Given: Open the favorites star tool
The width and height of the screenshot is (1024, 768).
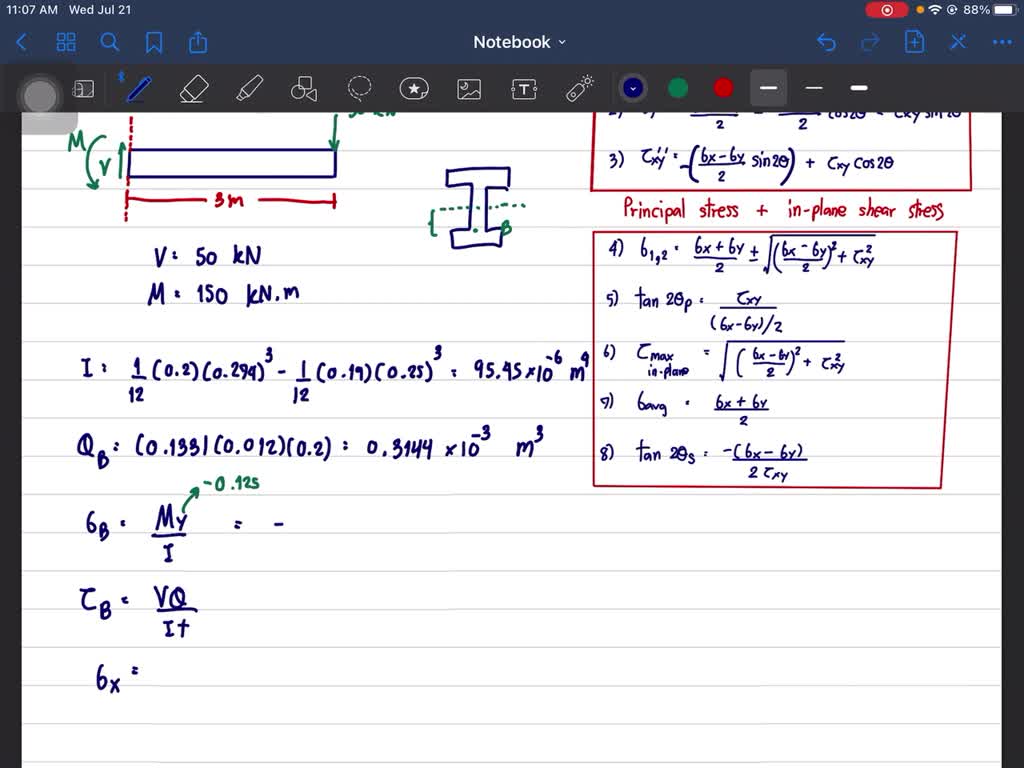Looking at the screenshot, I should pyautogui.click(x=414, y=88).
